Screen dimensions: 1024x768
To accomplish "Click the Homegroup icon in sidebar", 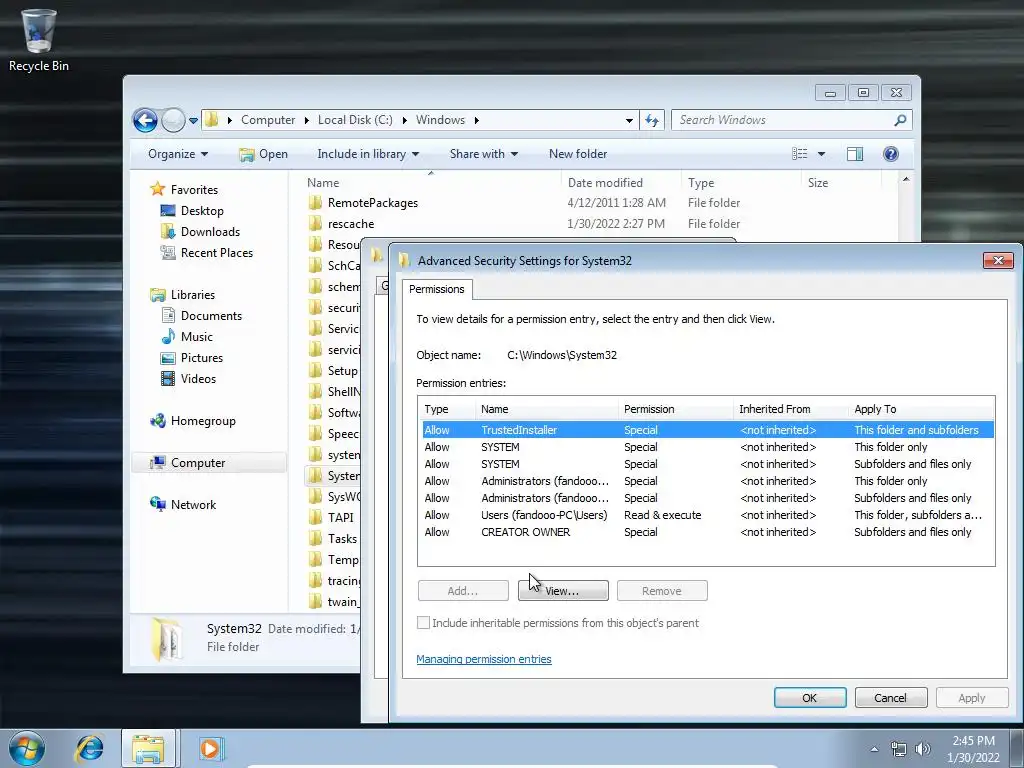I will [157, 421].
